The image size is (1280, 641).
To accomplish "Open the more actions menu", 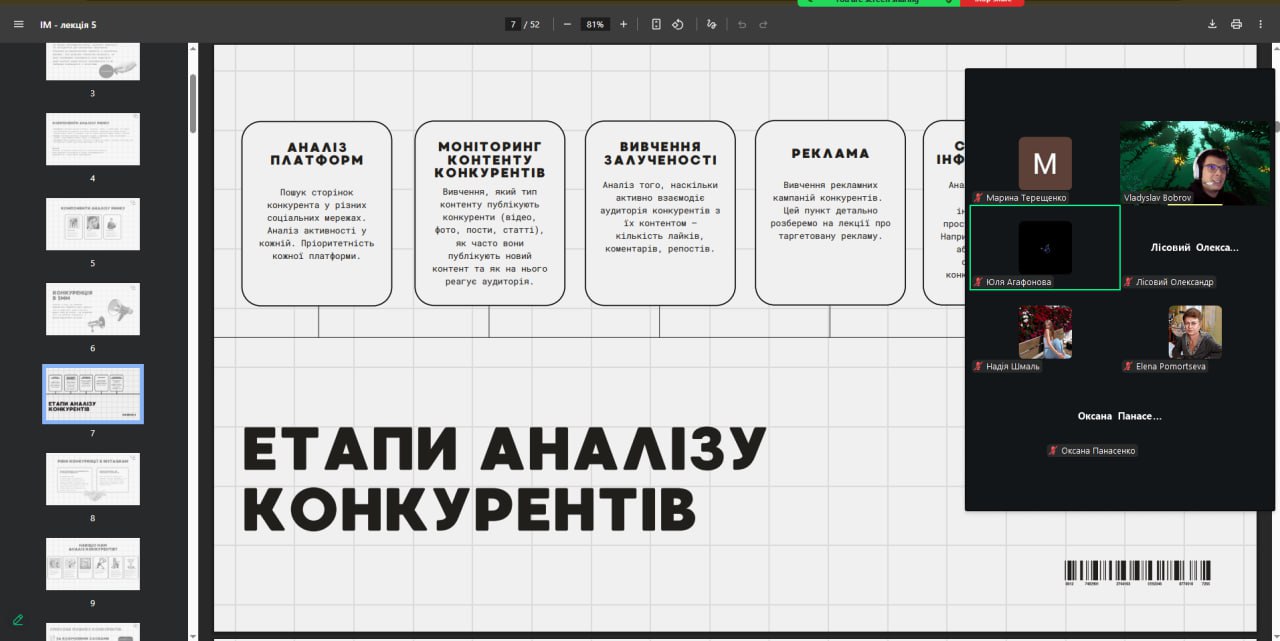I will tap(1260, 24).
